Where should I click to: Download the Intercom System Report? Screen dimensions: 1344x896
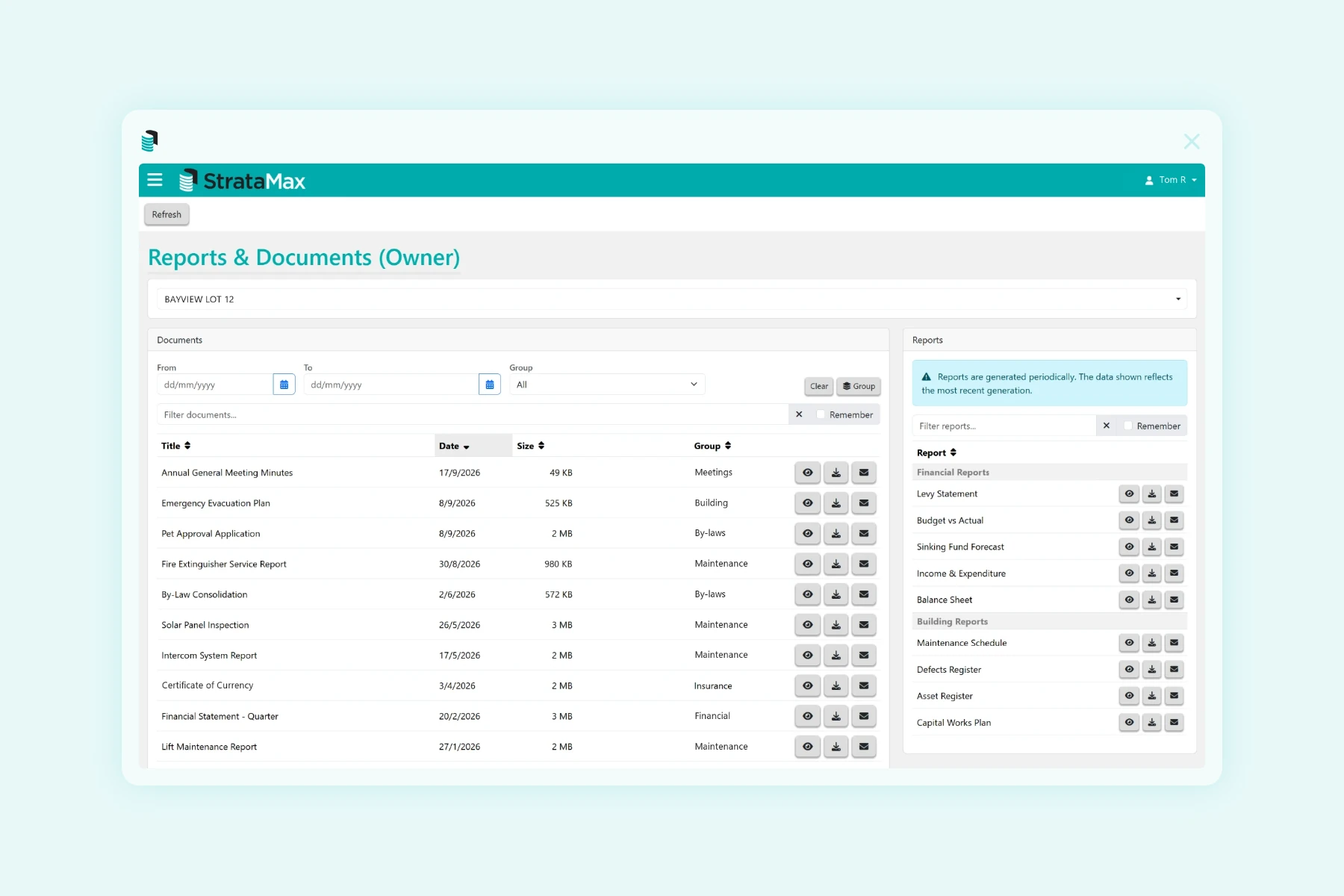(x=836, y=656)
